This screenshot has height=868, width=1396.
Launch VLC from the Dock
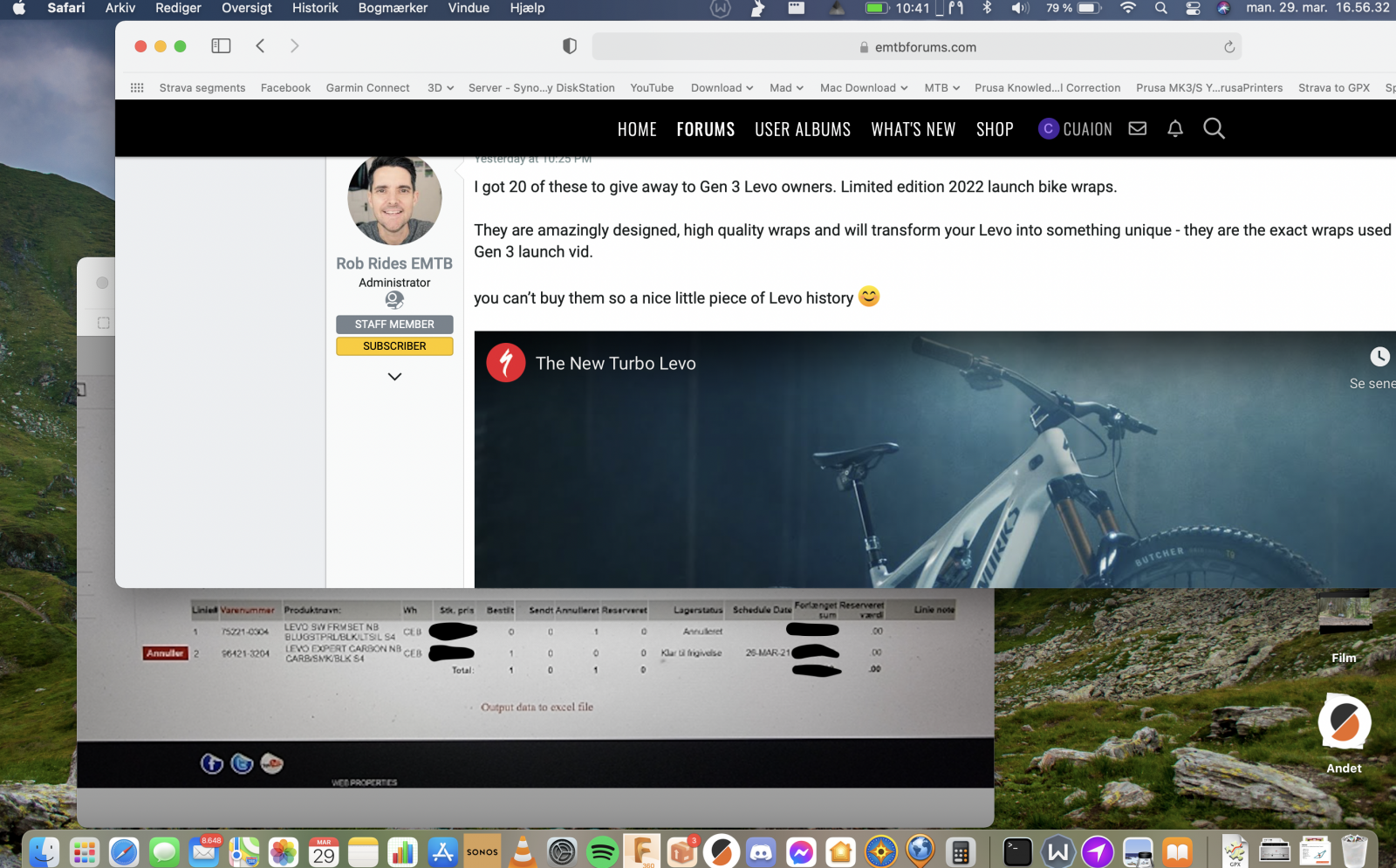(523, 851)
